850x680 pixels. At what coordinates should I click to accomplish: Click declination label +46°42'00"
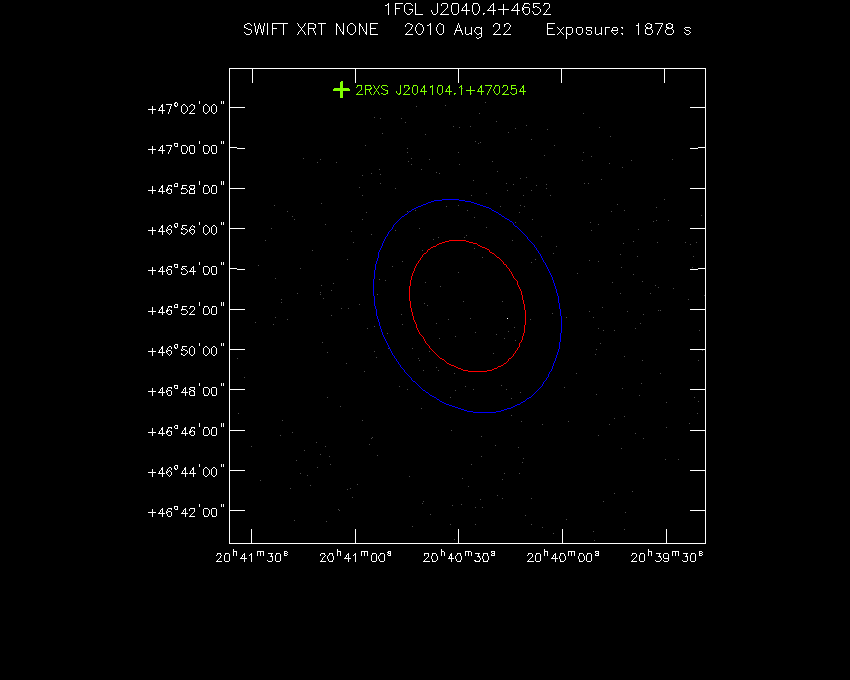click(x=185, y=512)
